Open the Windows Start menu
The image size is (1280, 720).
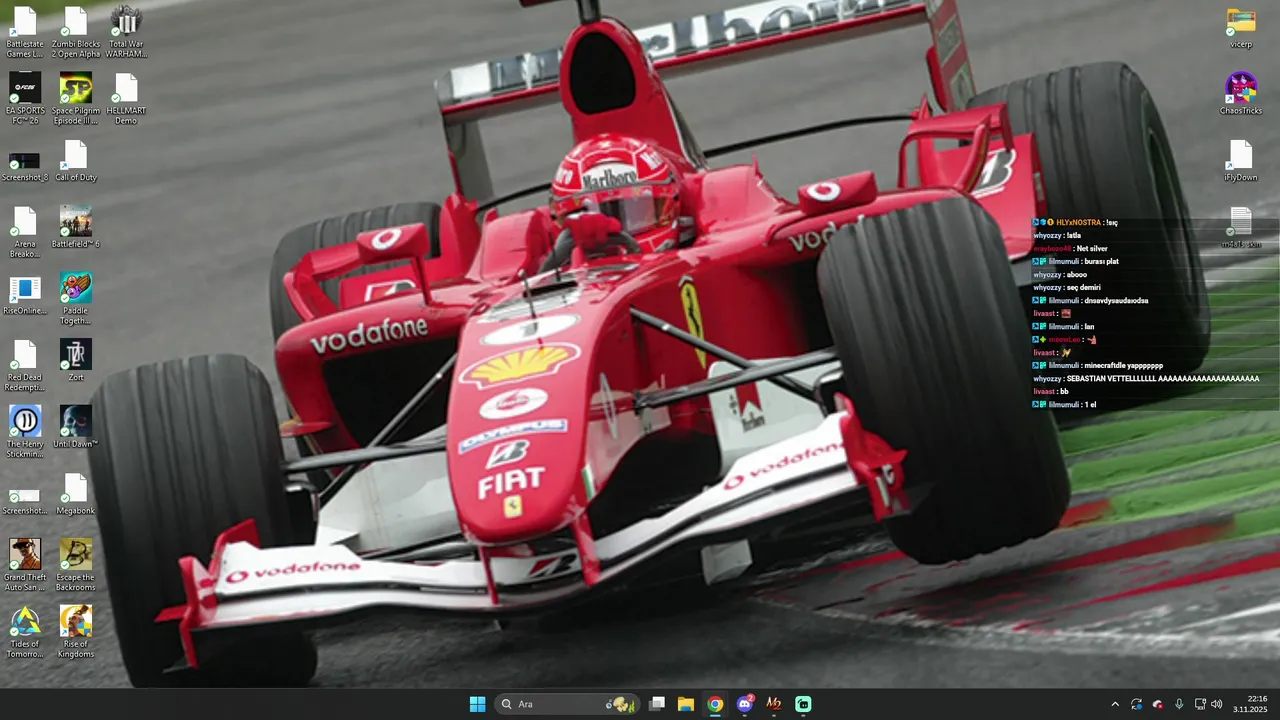point(477,704)
